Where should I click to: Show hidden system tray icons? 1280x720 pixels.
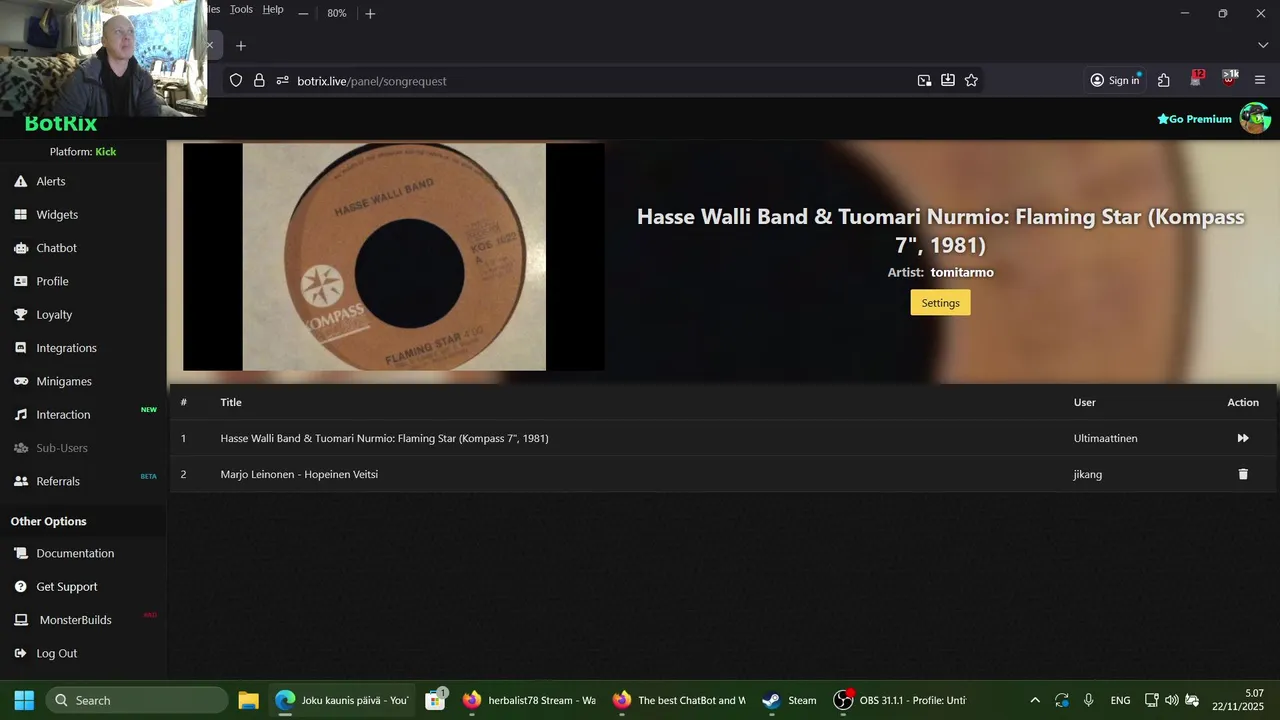coord(1035,700)
